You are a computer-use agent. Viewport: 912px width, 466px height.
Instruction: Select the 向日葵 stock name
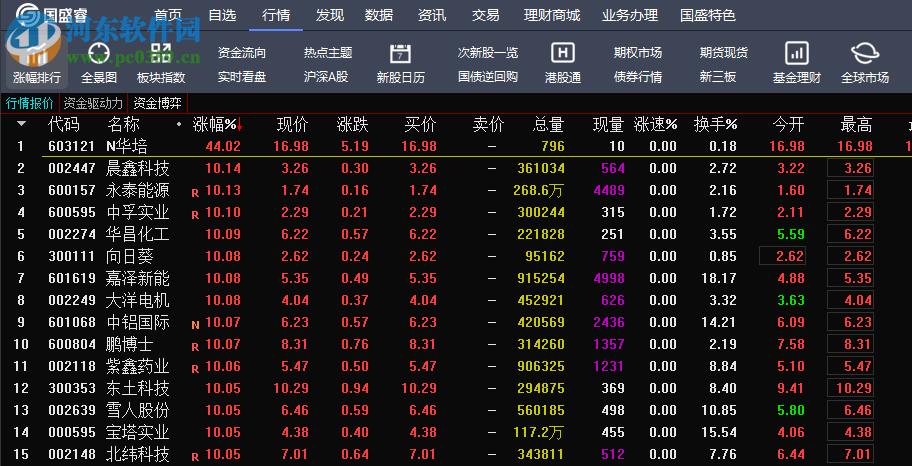click(130, 256)
